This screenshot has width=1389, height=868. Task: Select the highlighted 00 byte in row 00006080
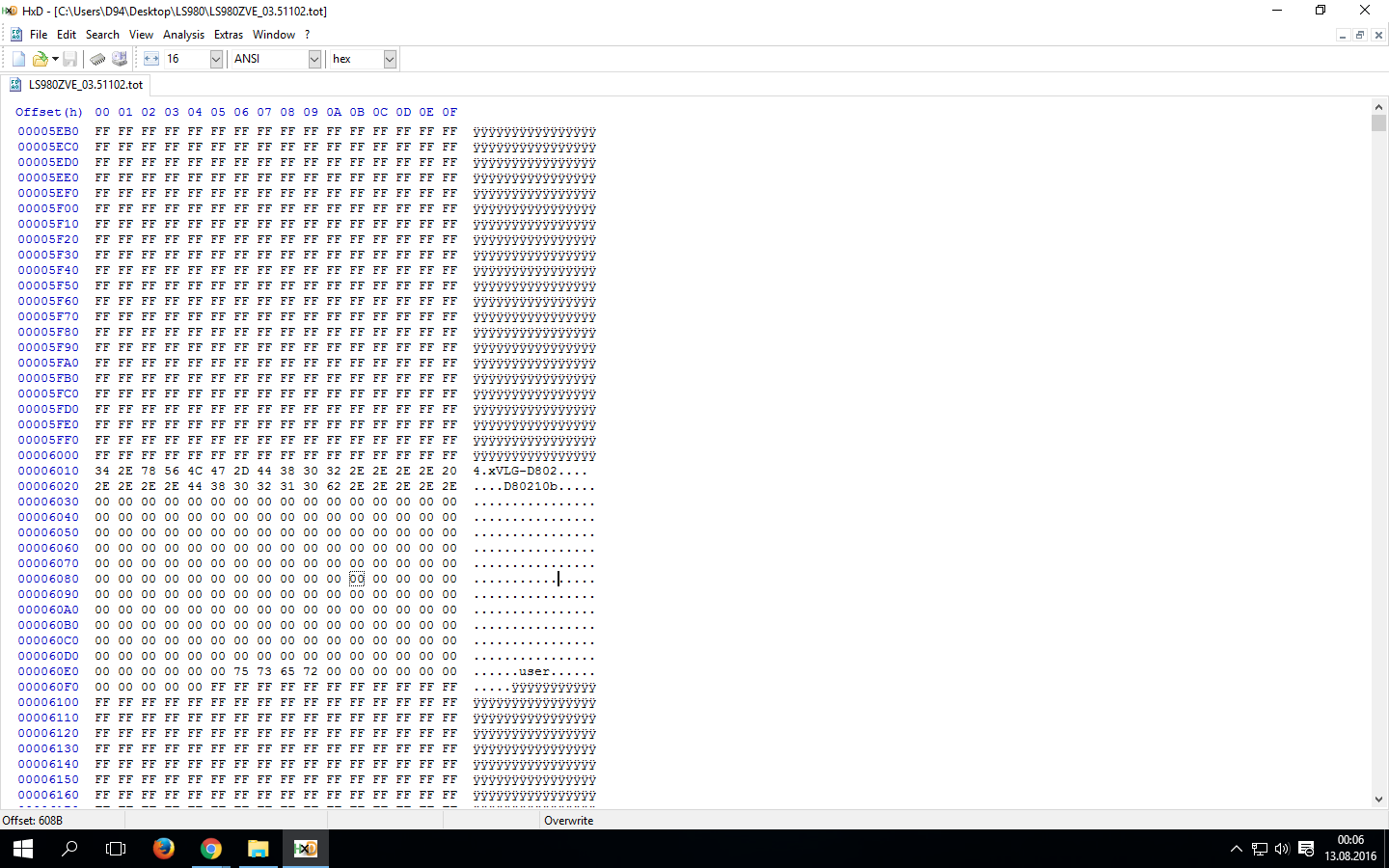357,579
